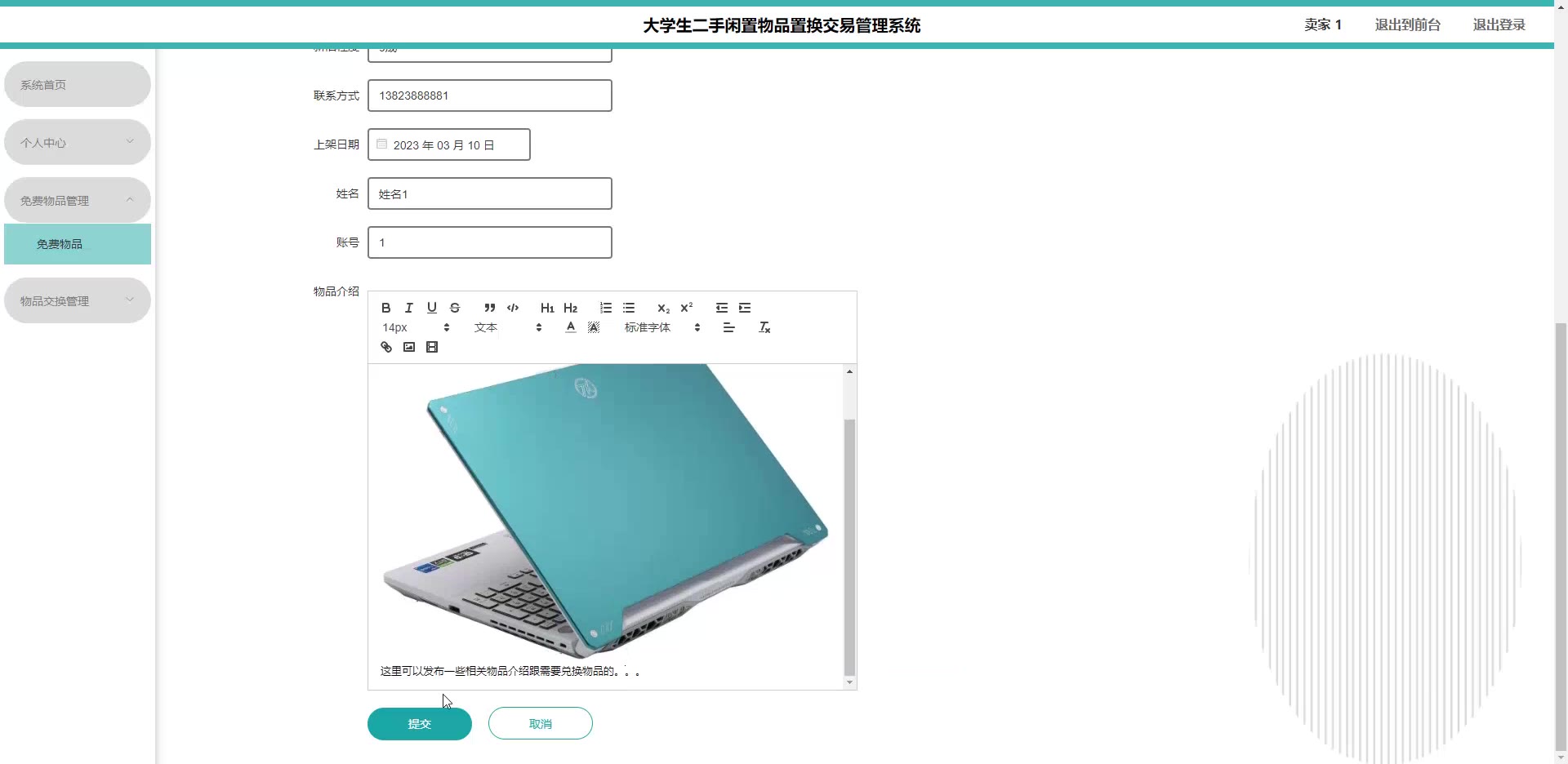This screenshot has width=1568, height=764.
Task: Select the 免费物品 submenu item
Action: [x=78, y=244]
